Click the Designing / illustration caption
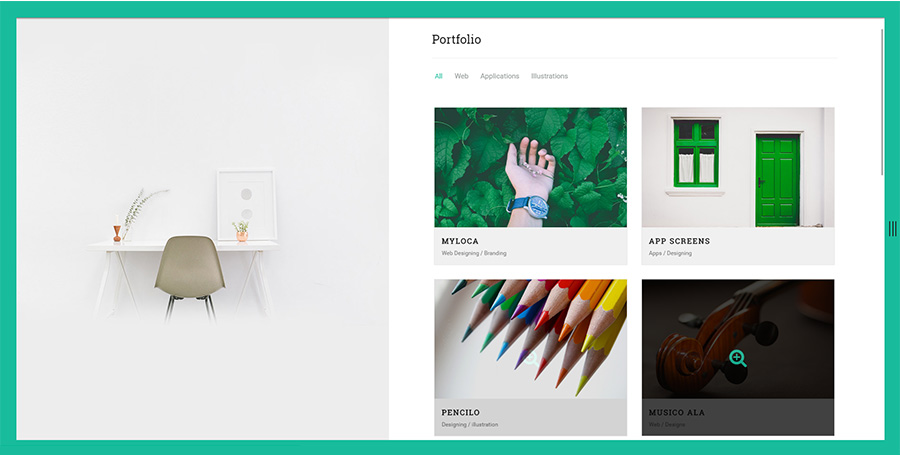The image size is (900, 455). 470,425
